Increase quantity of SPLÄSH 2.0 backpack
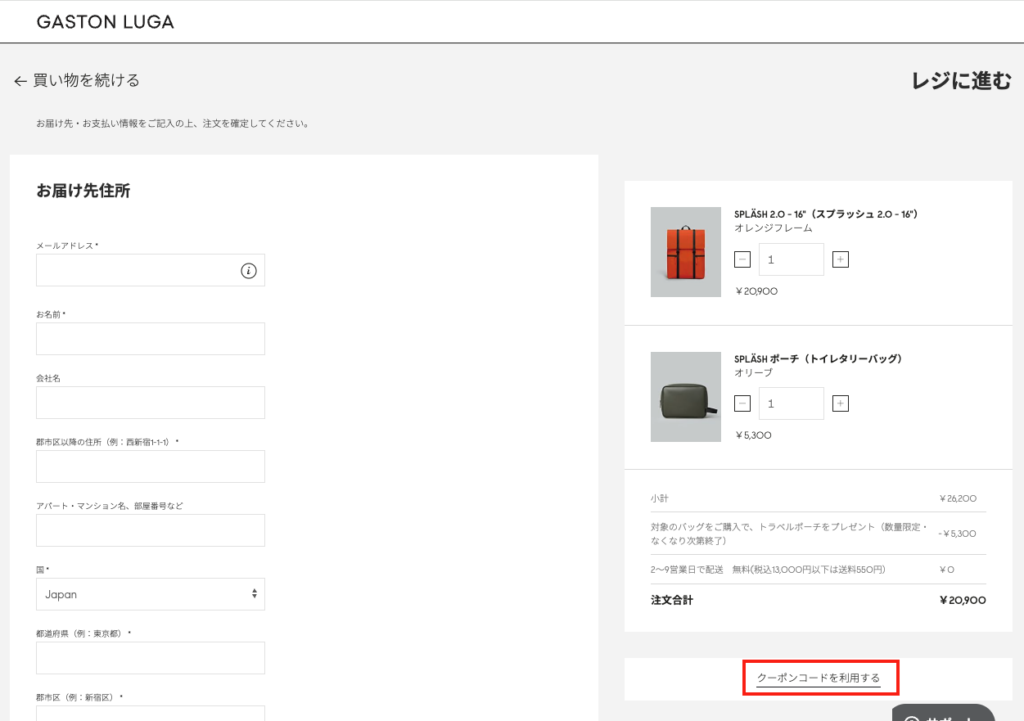The width and height of the screenshot is (1024, 721). 841,260
